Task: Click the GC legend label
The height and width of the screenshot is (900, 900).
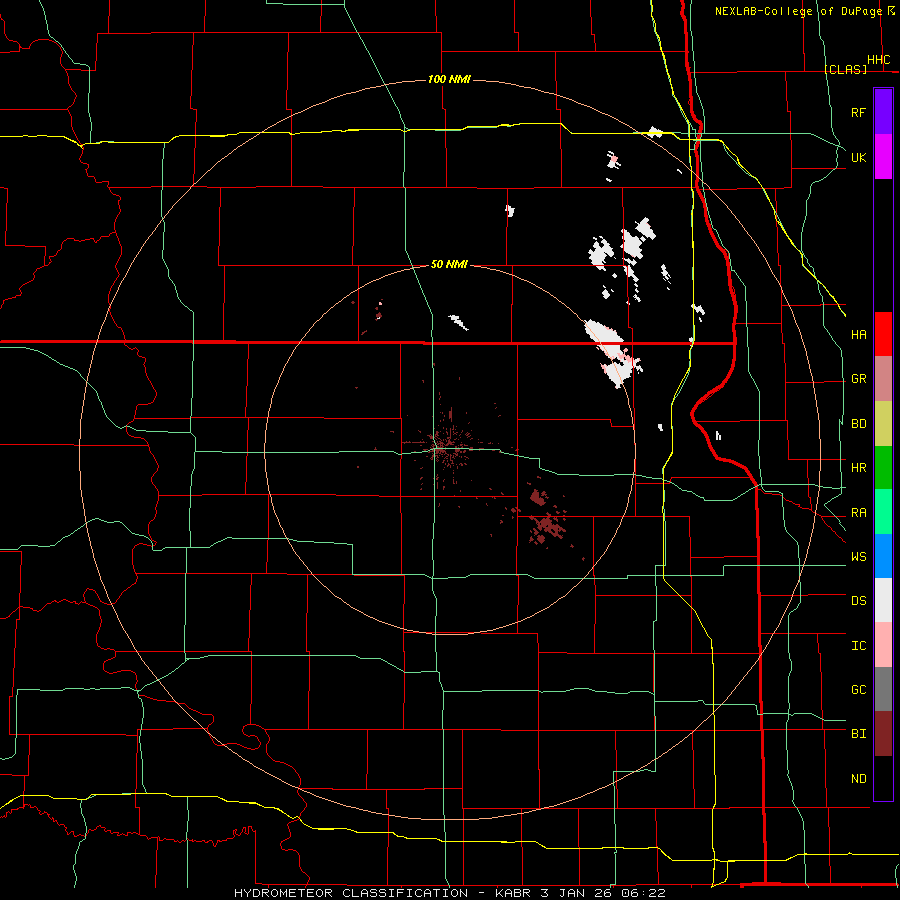Action: point(858,690)
